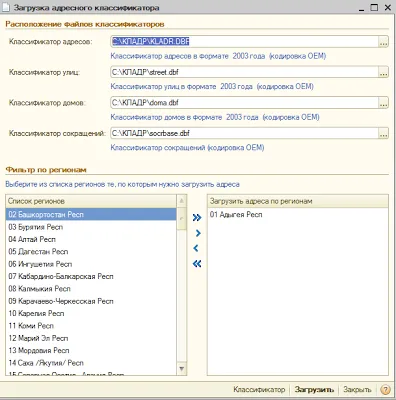Open help via question mark icon
The height and width of the screenshot is (400, 396).
click(x=385, y=390)
